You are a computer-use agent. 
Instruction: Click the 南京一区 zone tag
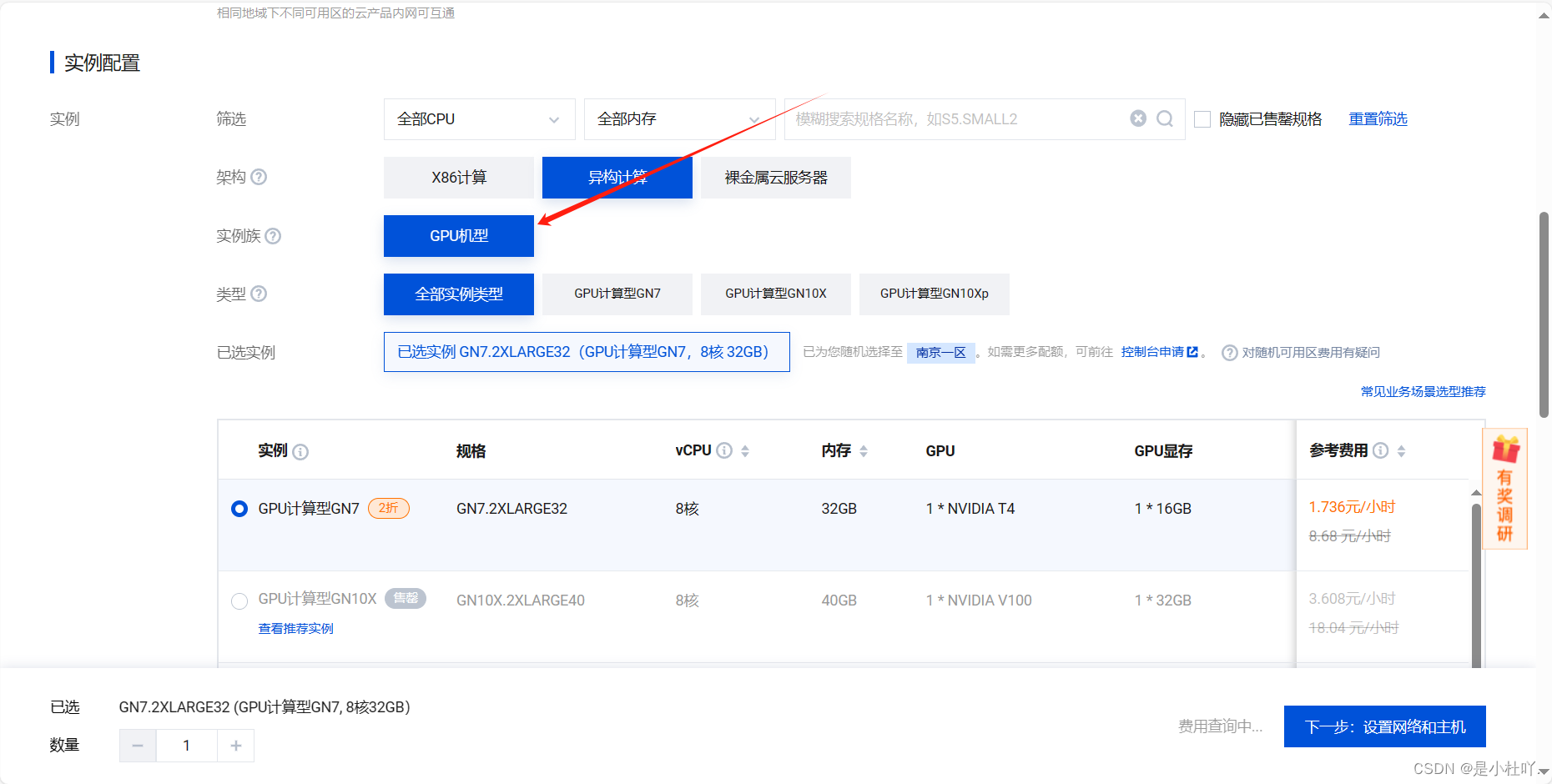point(941,353)
